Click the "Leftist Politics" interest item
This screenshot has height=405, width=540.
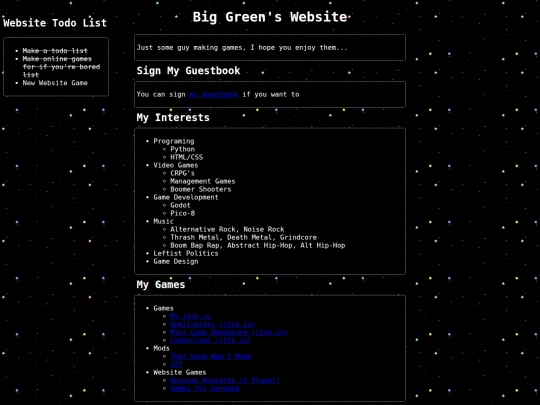coord(186,253)
